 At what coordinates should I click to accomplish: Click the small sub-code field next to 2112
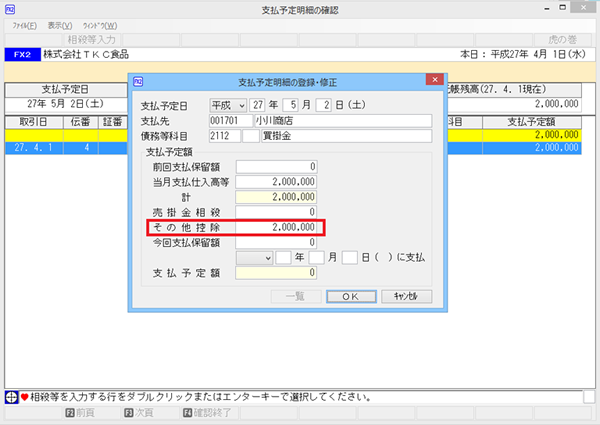click(x=251, y=136)
